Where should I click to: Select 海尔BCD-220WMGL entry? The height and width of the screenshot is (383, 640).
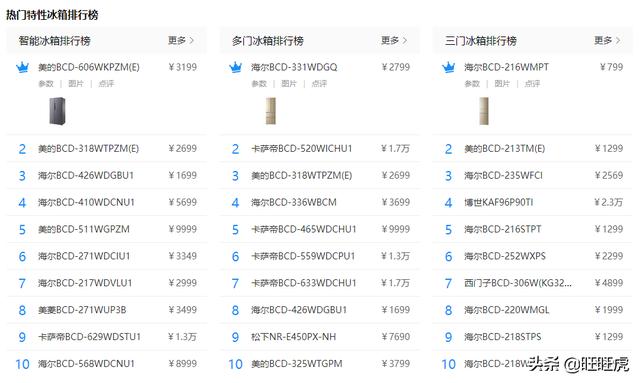(507, 310)
